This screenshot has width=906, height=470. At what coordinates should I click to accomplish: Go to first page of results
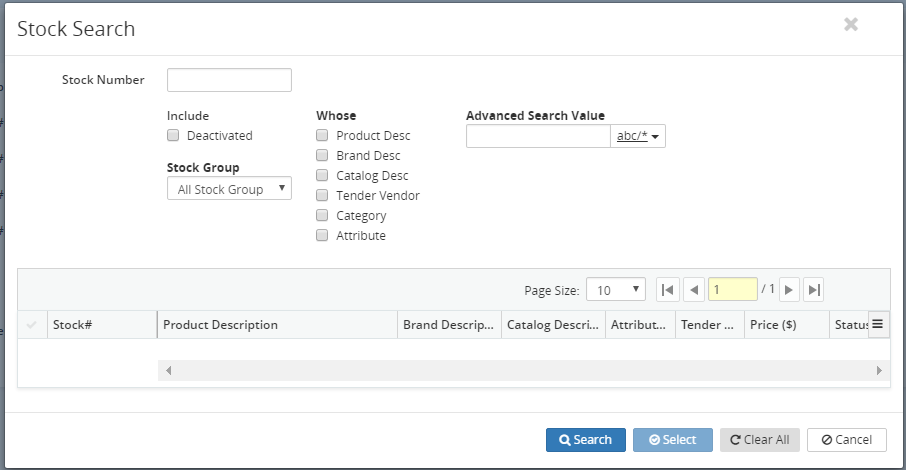[x=667, y=290]
